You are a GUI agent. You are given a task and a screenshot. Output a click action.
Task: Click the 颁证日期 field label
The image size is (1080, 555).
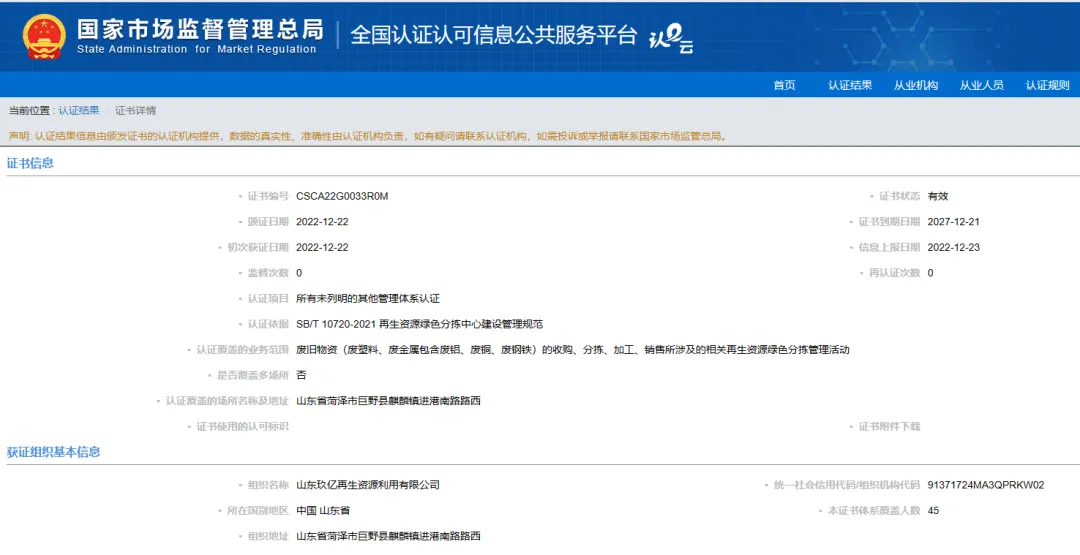pos(268,222)
